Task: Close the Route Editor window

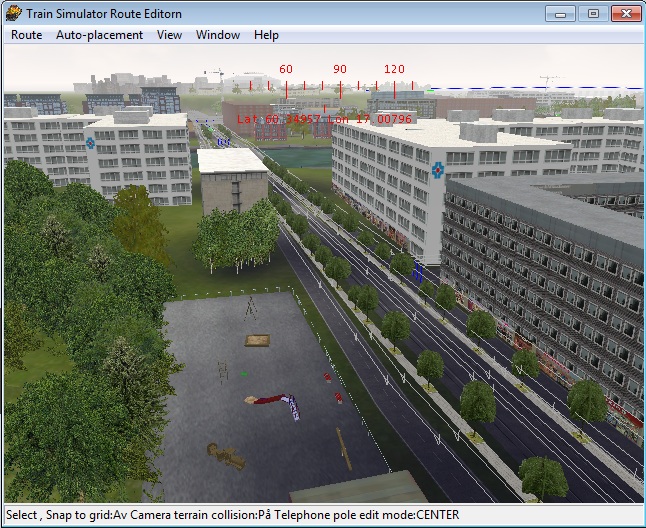Action: tap(624, 13)
